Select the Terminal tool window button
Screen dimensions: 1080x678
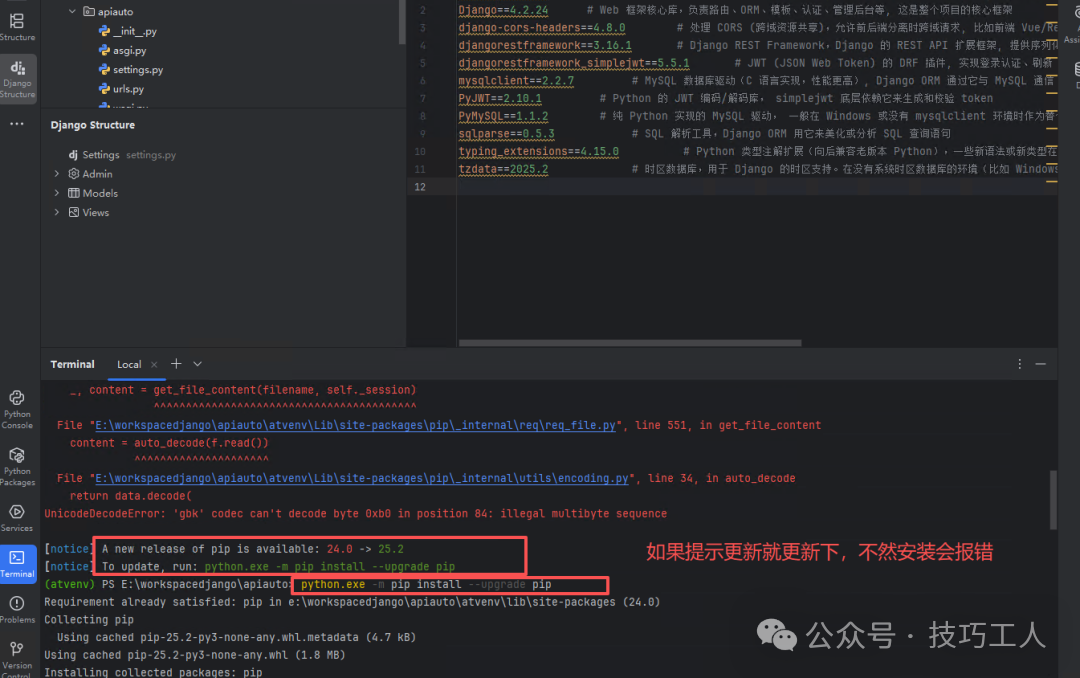click(18, 563)
